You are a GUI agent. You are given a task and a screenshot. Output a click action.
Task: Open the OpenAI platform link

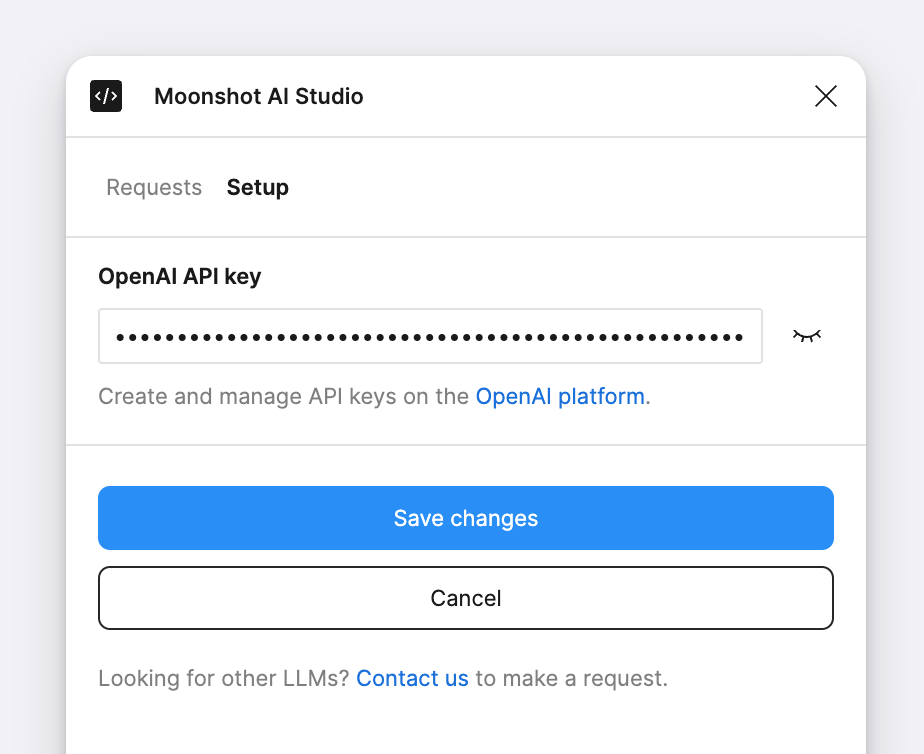tap(560, 396)
